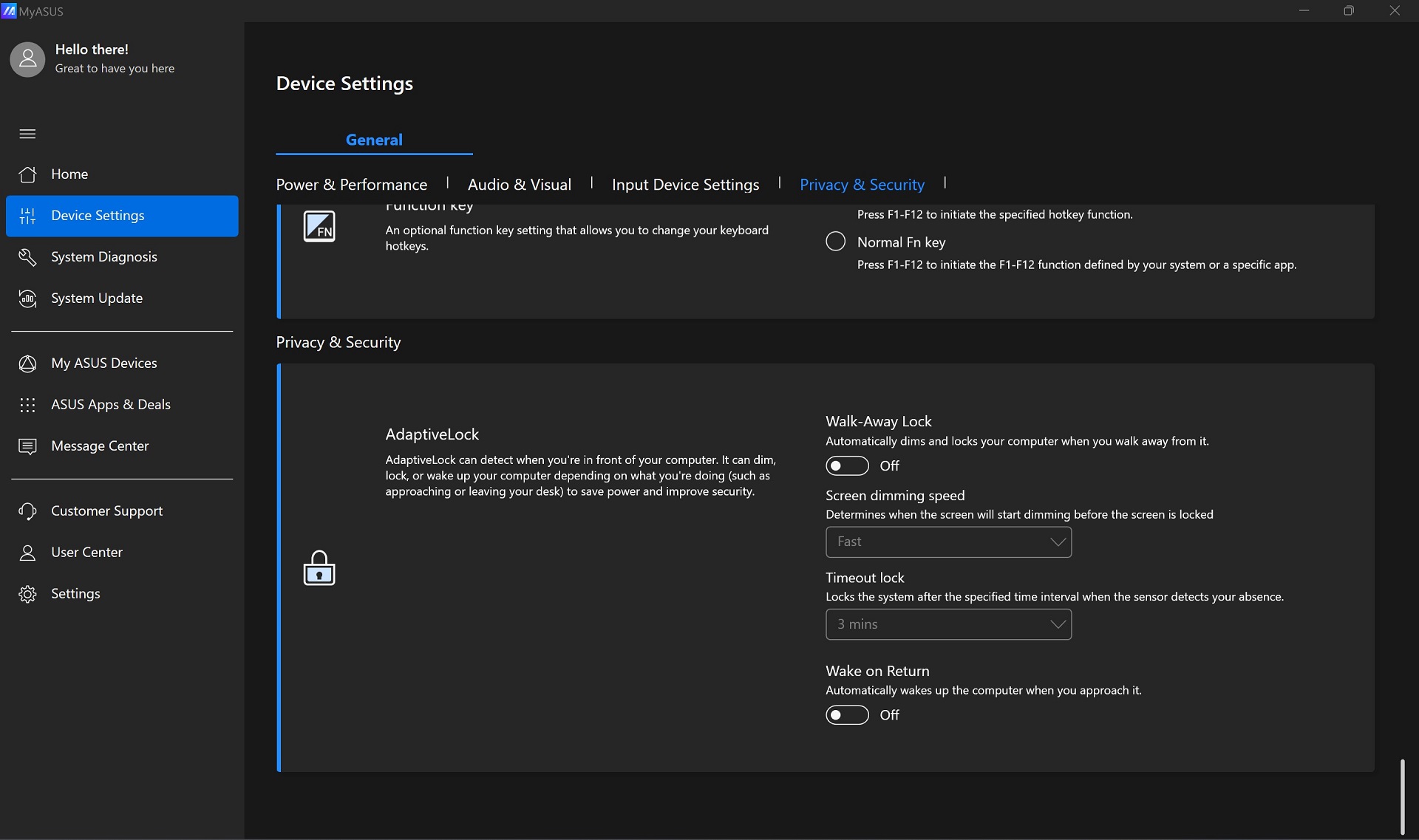
Task: Select Privacy & Security section link
Action: pos(862,185)
